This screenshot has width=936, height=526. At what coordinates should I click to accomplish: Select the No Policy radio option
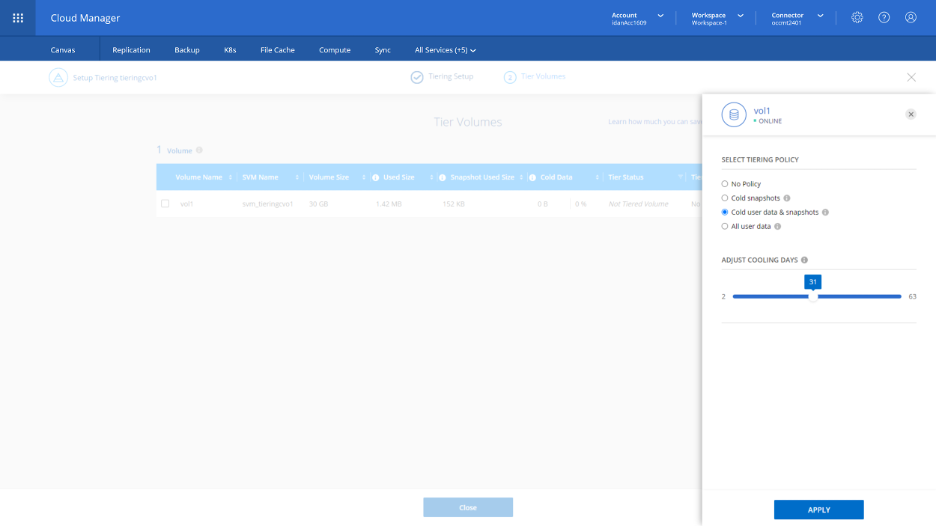(x=725, y=184)
